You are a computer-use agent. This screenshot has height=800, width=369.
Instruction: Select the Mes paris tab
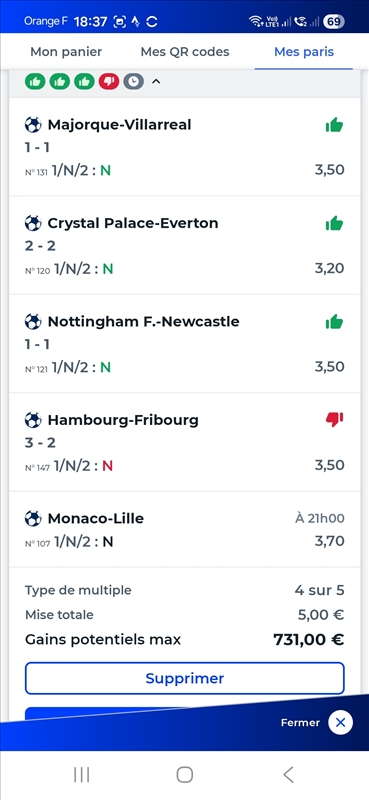[x=304, y=52]
